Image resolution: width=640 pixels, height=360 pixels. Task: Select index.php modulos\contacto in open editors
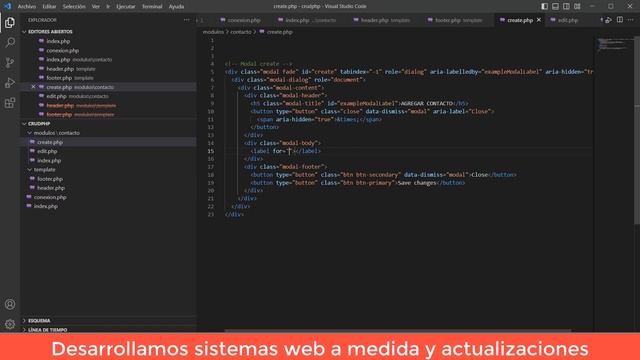pyautogui.click(x=108, y=60)
